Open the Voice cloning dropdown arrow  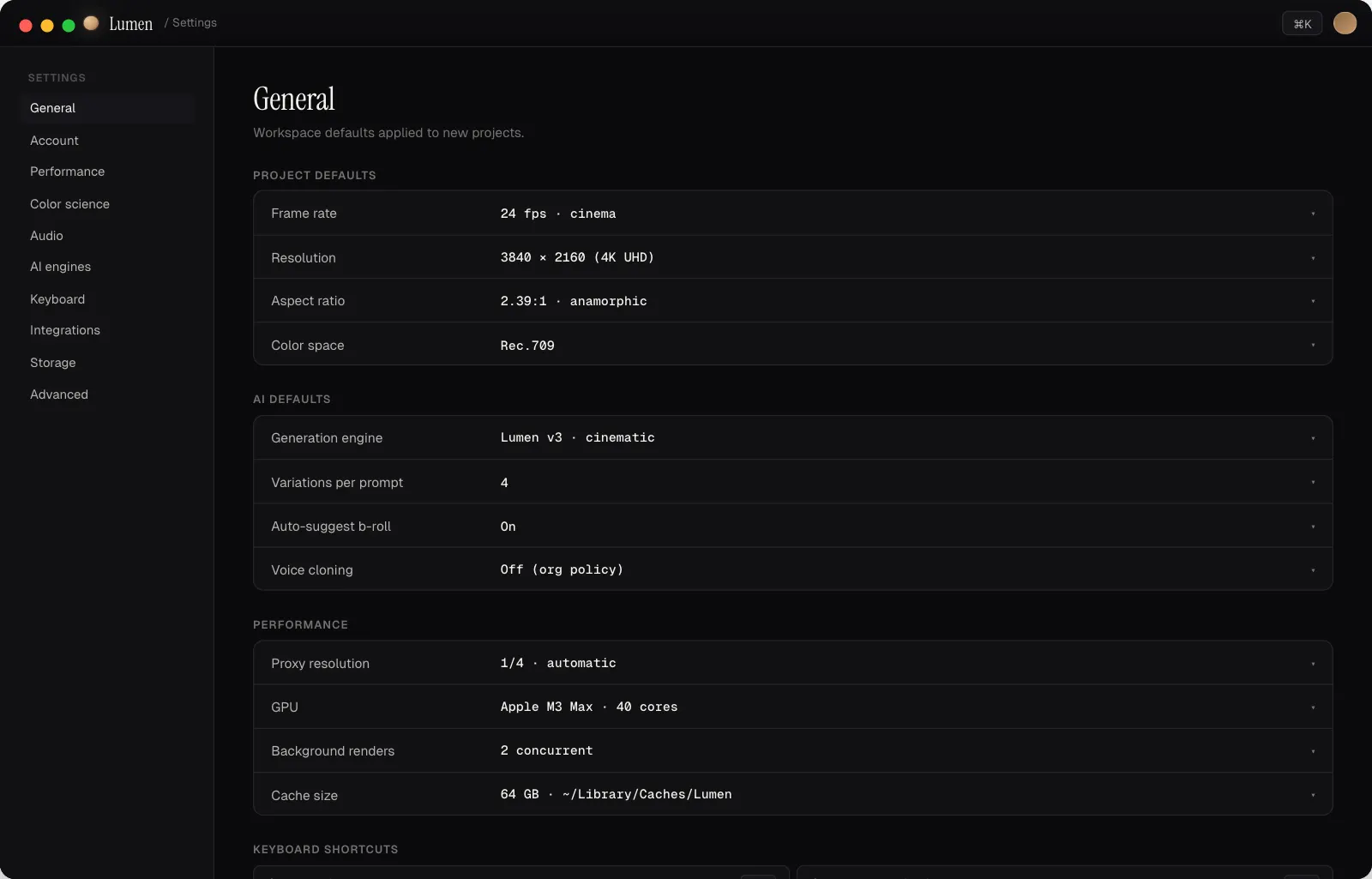pyautogui.click(x=1313, y=570)
